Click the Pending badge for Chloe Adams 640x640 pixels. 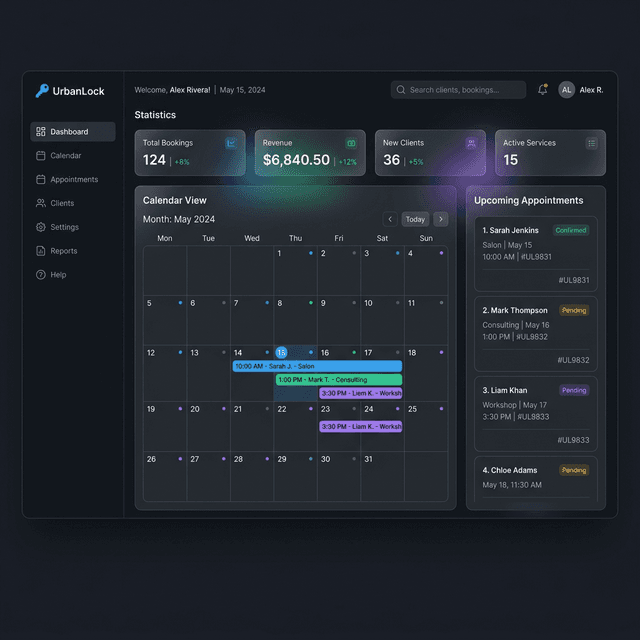(x=574, y=470)
